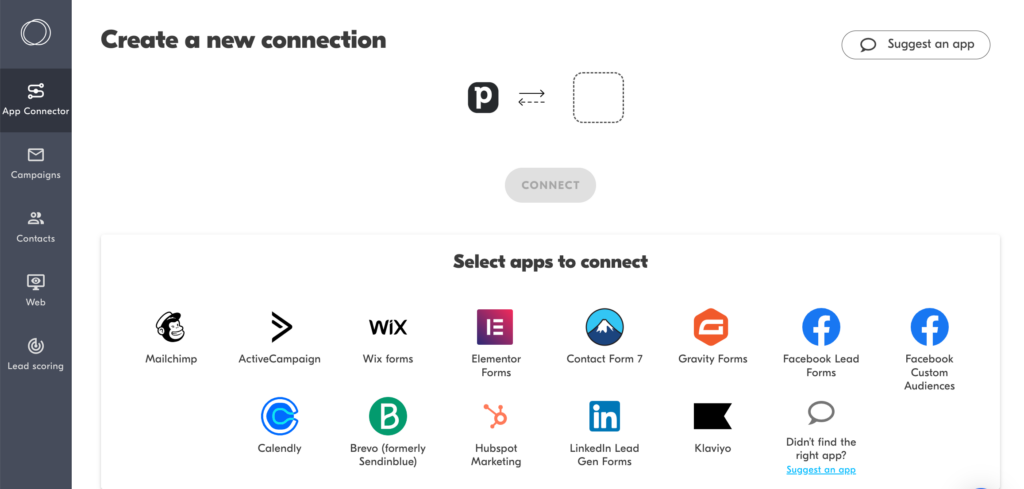
Task: Select the Elementor Forms icon
Action: point(495,327)
